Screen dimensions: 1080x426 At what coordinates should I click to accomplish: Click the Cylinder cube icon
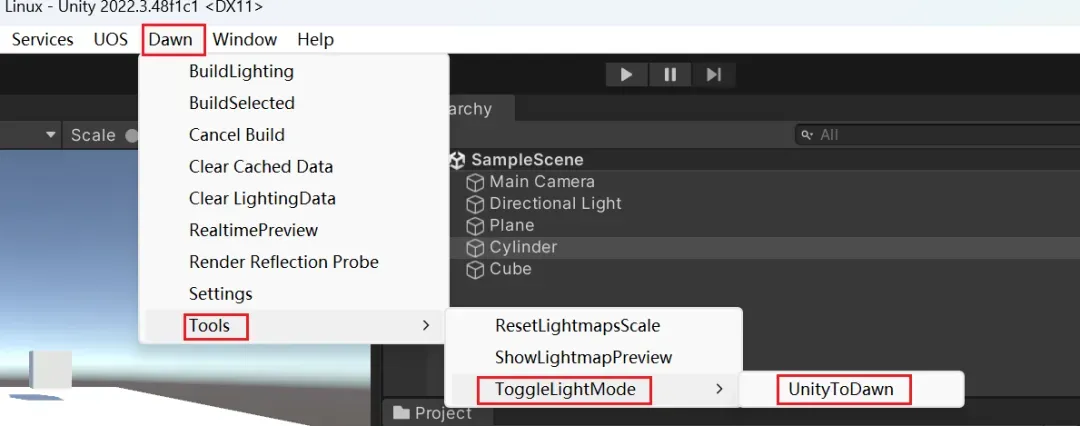click(x=475, y=247)
